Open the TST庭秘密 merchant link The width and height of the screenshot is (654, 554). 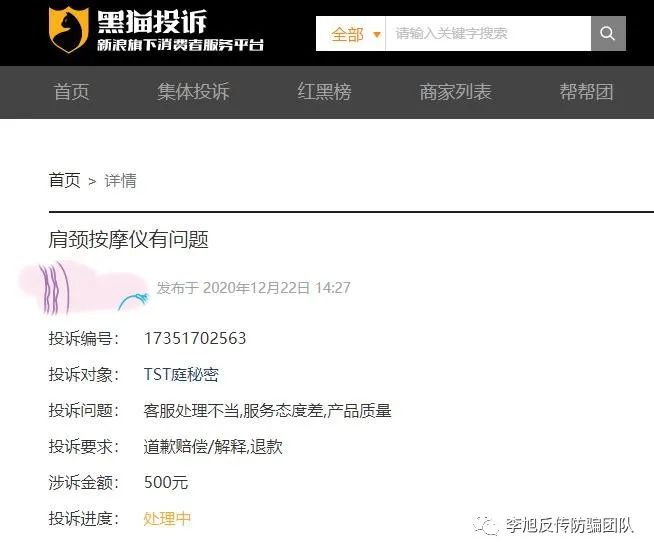181,374
